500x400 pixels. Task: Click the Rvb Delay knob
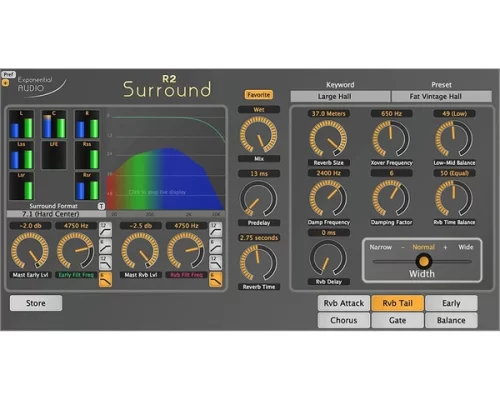coord(328,258)
